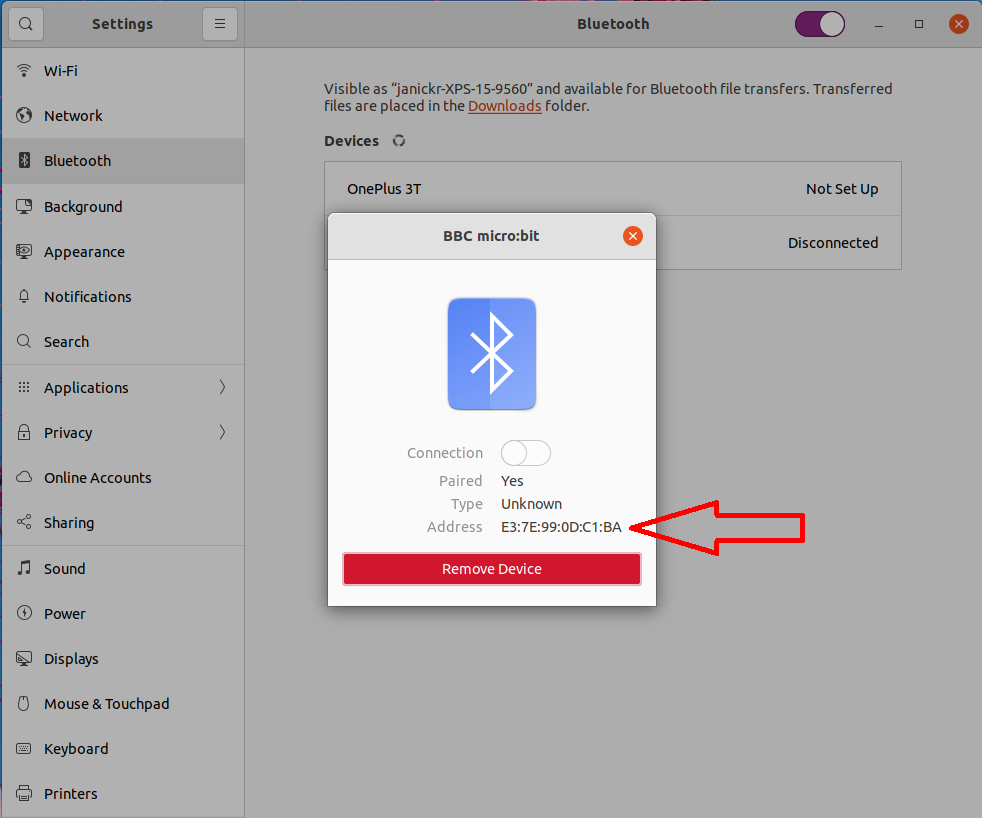
Task: Click the Wi-Fi icon in sidebar
Action: [24, 70]
